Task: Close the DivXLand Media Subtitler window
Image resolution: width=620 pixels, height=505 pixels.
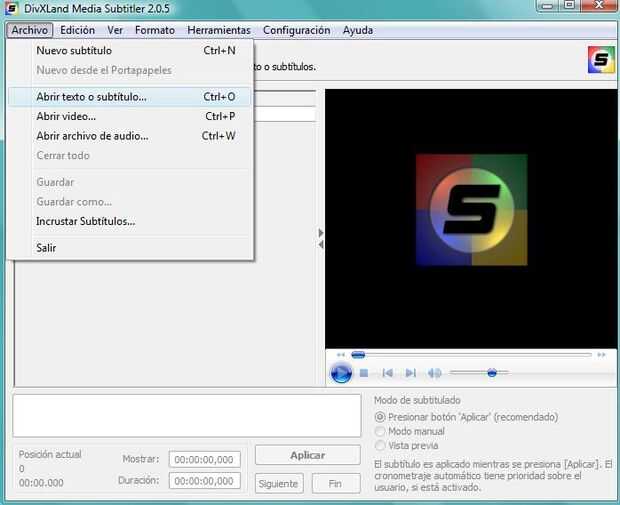Action: (x=599, y=6)
